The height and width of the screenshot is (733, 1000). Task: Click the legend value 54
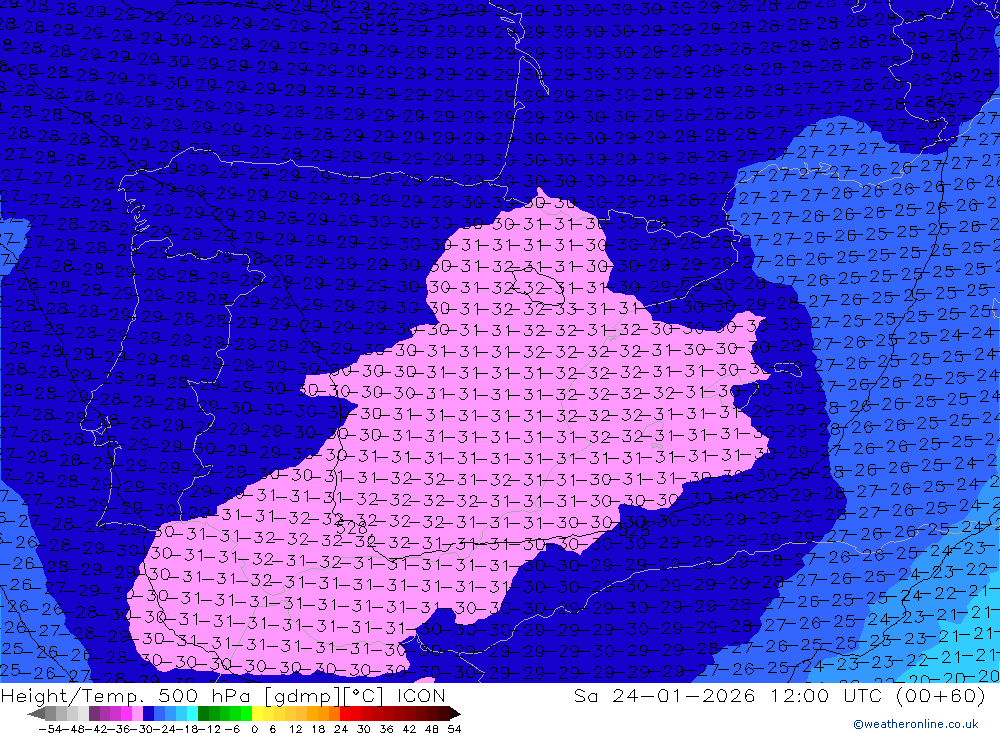454,729
